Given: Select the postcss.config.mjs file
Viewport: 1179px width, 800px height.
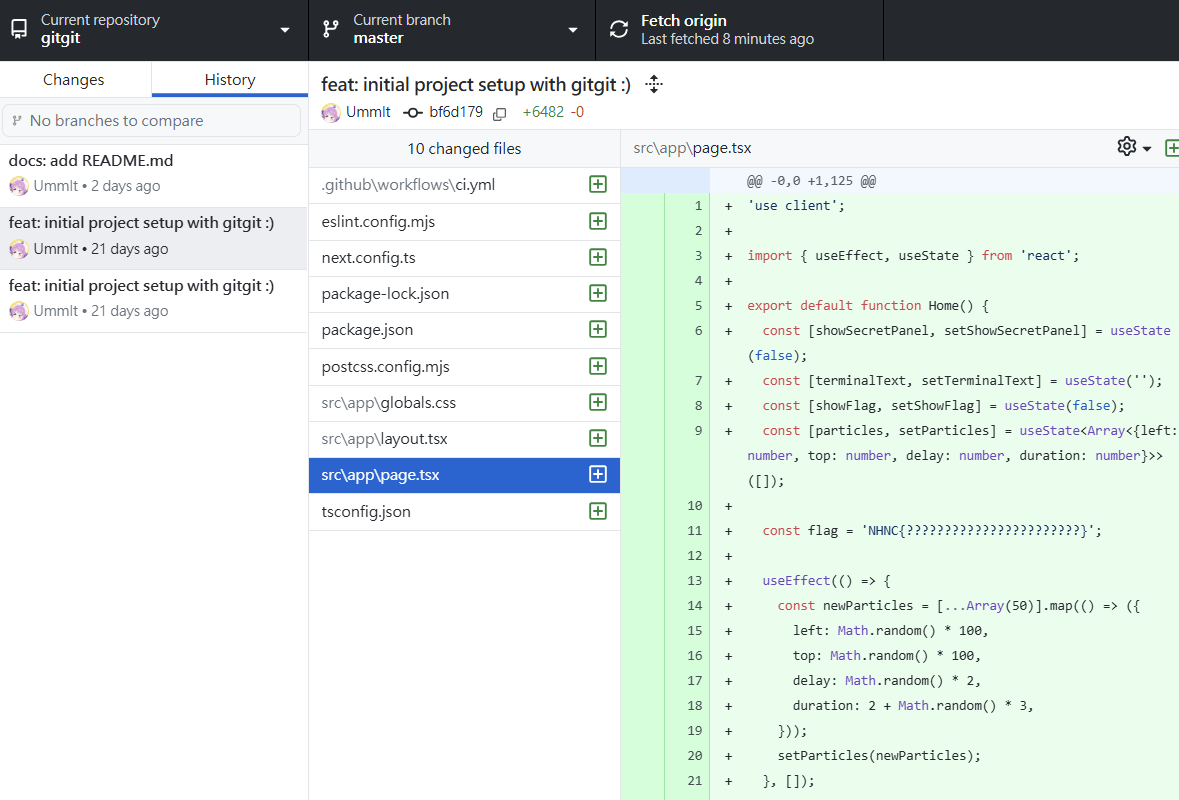Looking at the screenshot, I should [464, 367].
